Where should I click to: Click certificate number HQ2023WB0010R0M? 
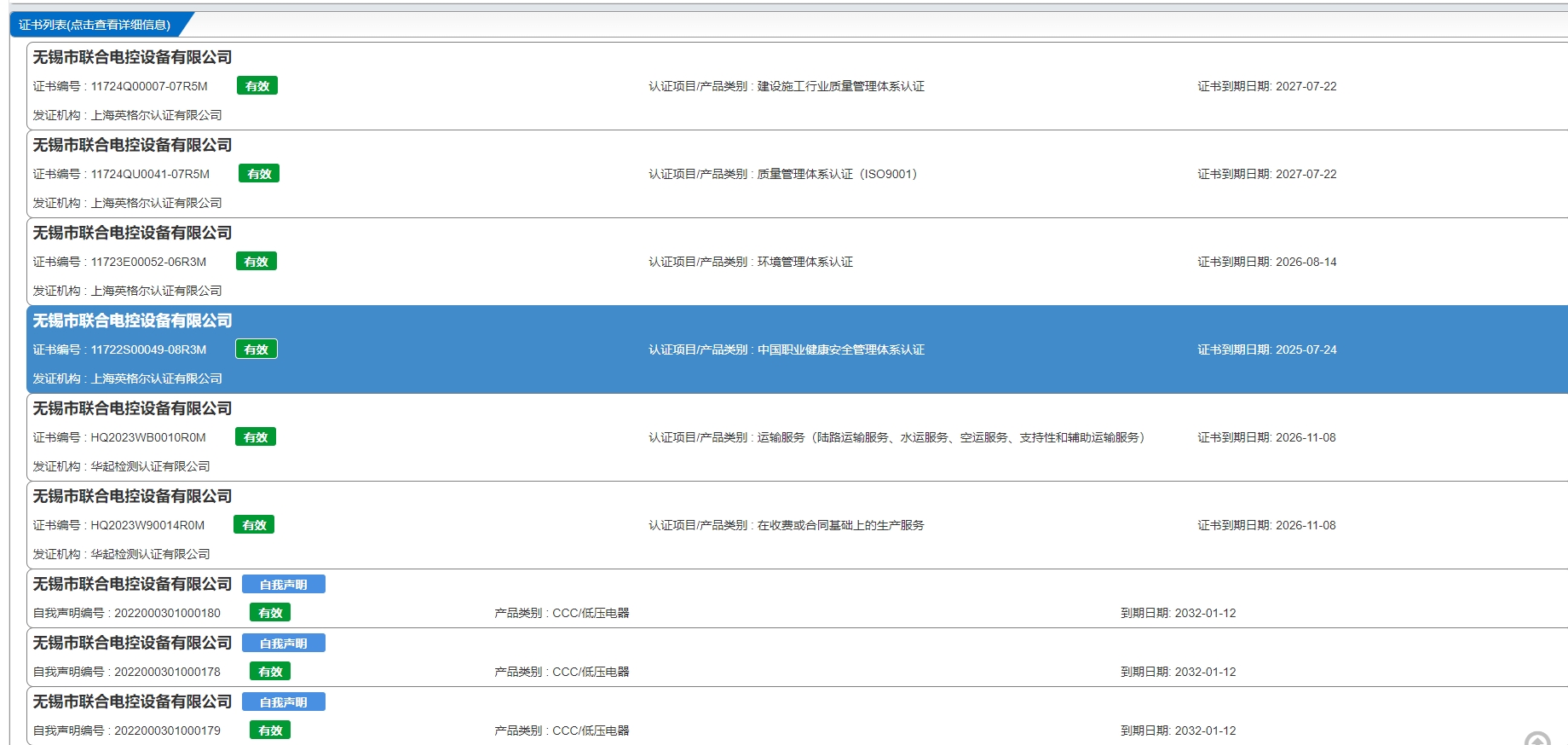pyautogui.click(x=148, y=437)
